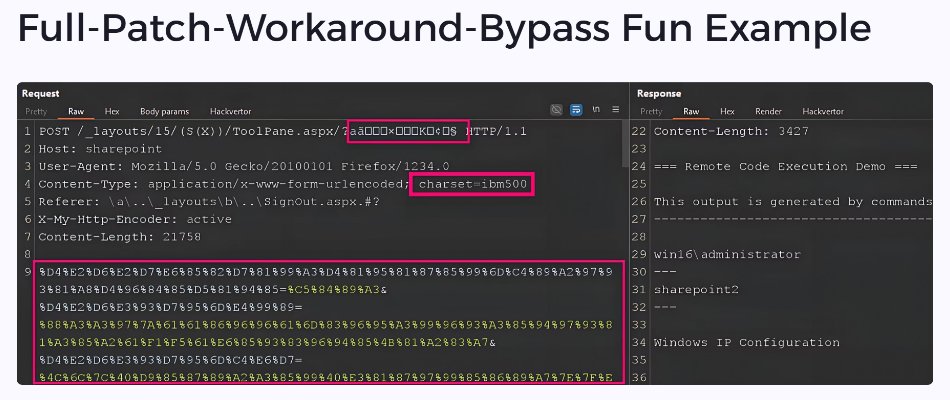
Task: Click 'Content-Length: 3427' in the response
Action: point(731,132)
